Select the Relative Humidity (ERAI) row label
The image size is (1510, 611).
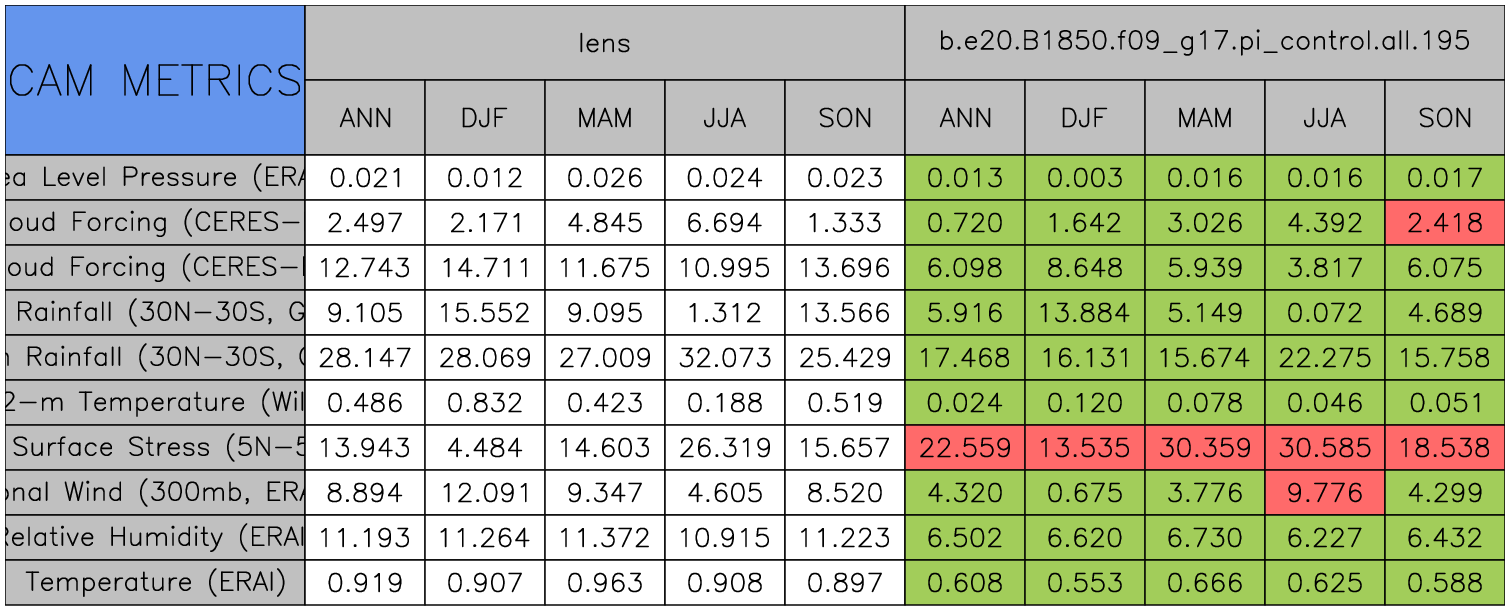point(154,538)
